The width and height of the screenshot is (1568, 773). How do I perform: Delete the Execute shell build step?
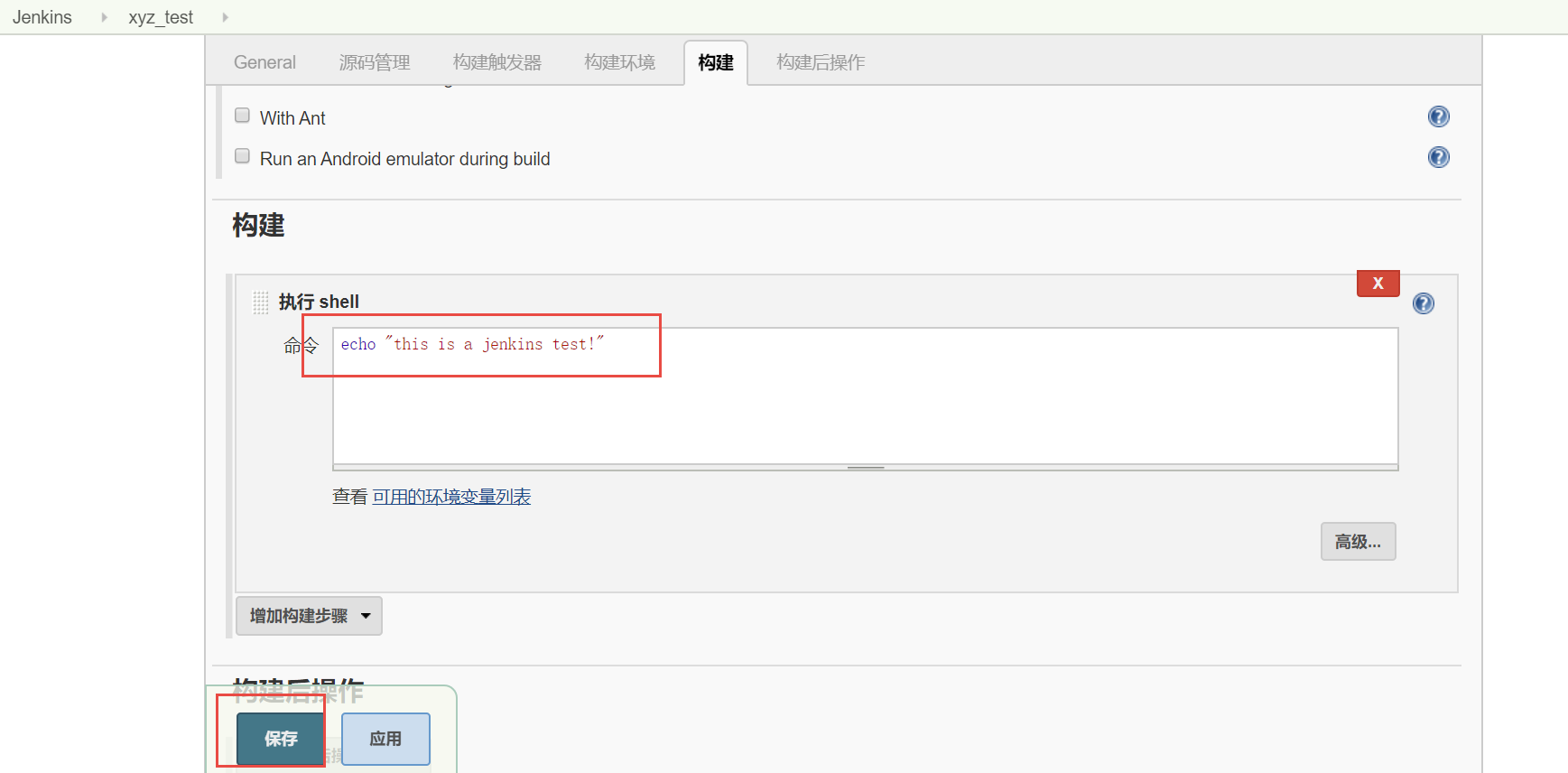[x=1378, y=284]
